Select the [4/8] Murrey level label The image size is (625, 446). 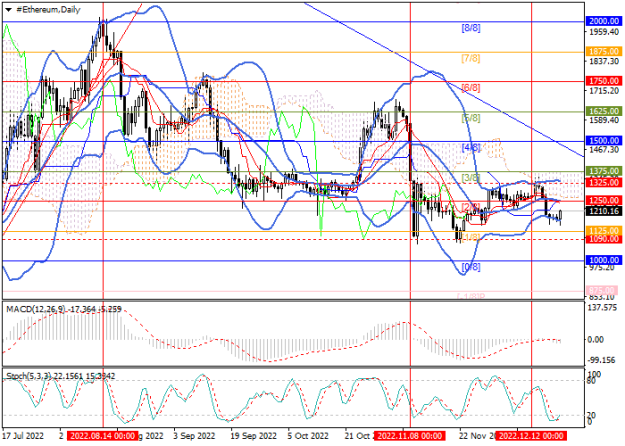coord(471,148)
